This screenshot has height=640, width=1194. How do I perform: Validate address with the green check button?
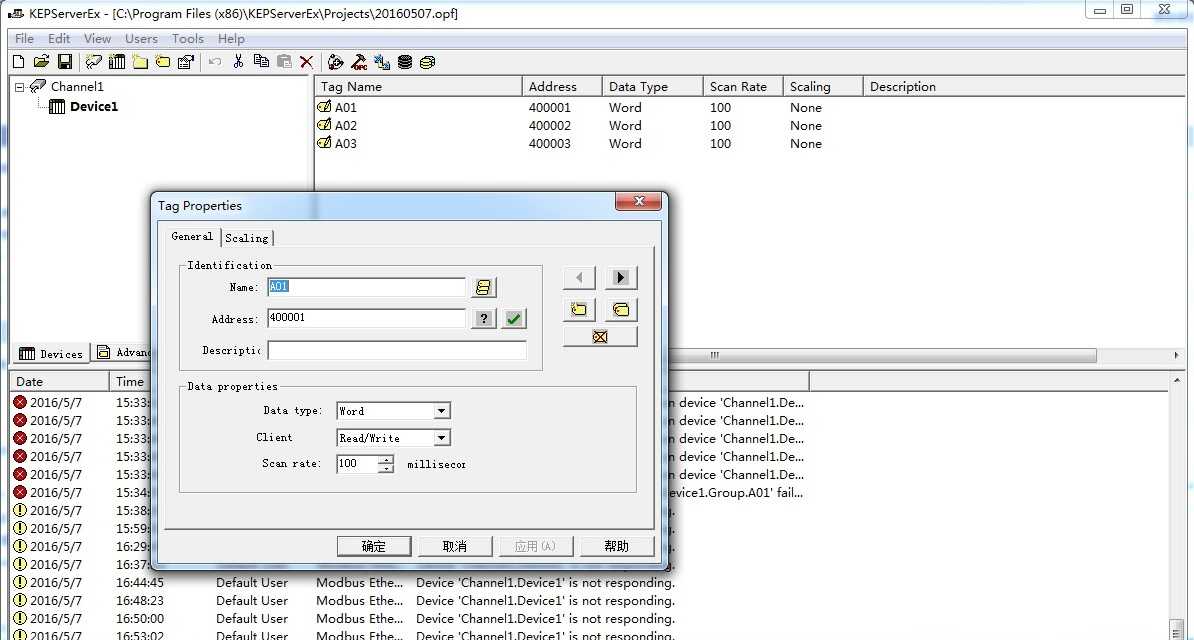point(514,318)
